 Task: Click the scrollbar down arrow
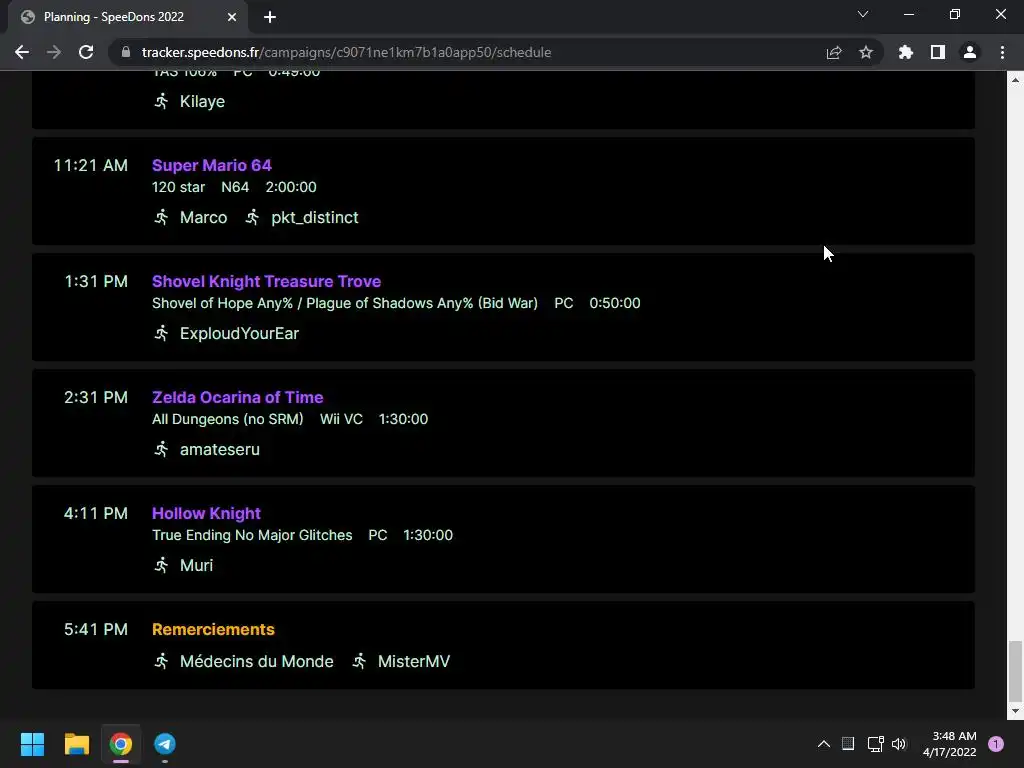[x=1015, y=711]
